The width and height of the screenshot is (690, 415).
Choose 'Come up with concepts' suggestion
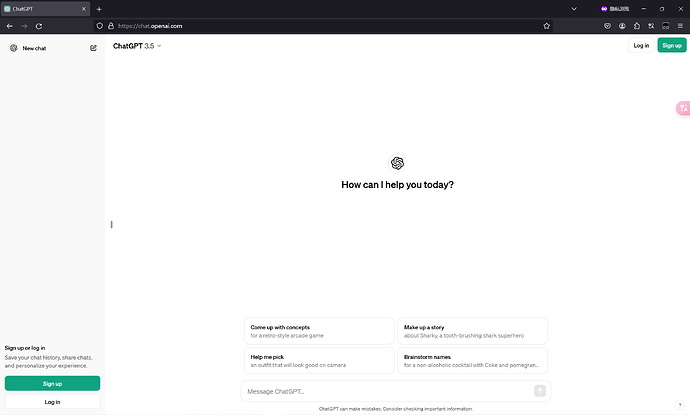pos(319,331)
